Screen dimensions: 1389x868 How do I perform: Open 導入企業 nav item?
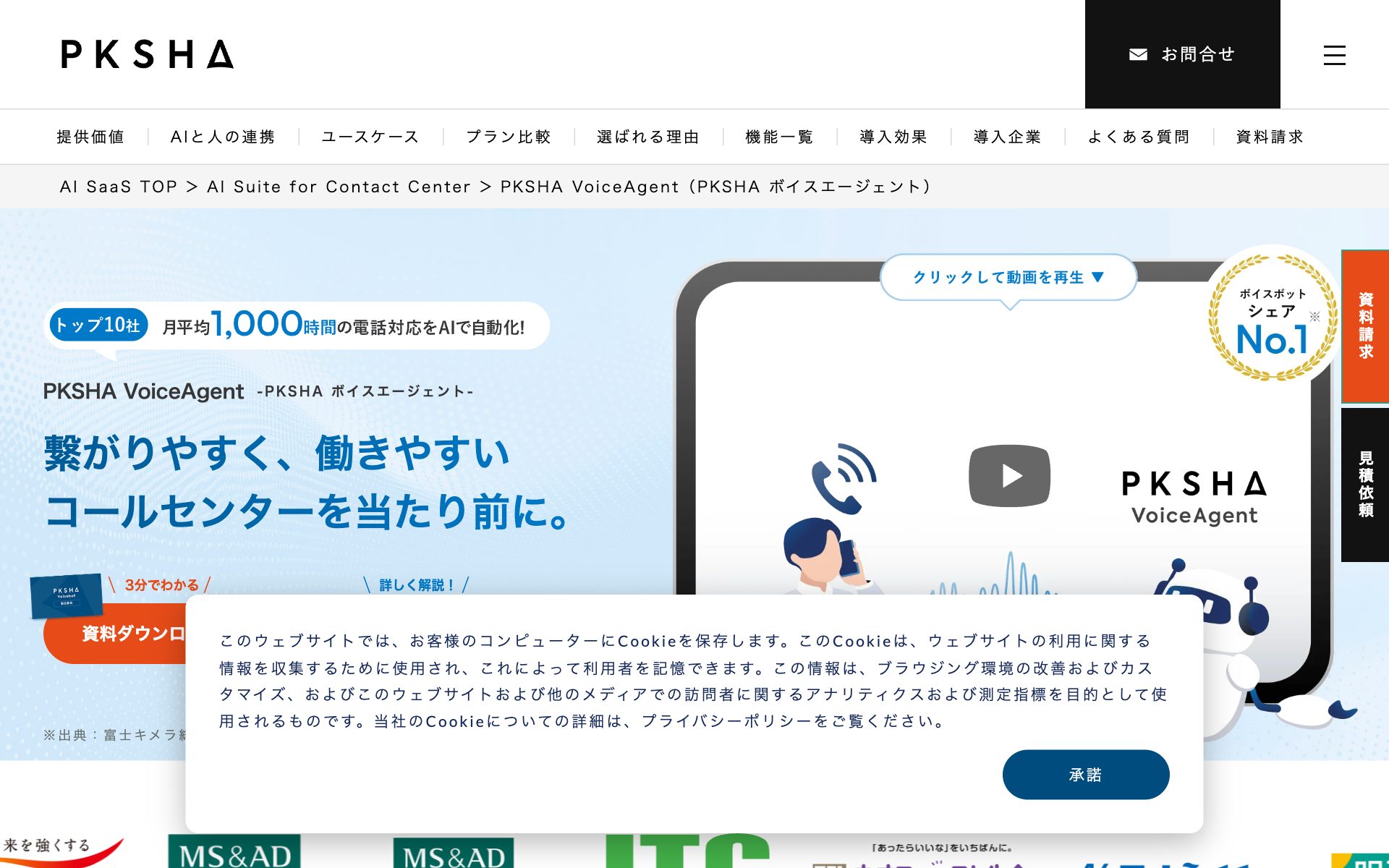pyautogui.click(x=1008, y=137)
